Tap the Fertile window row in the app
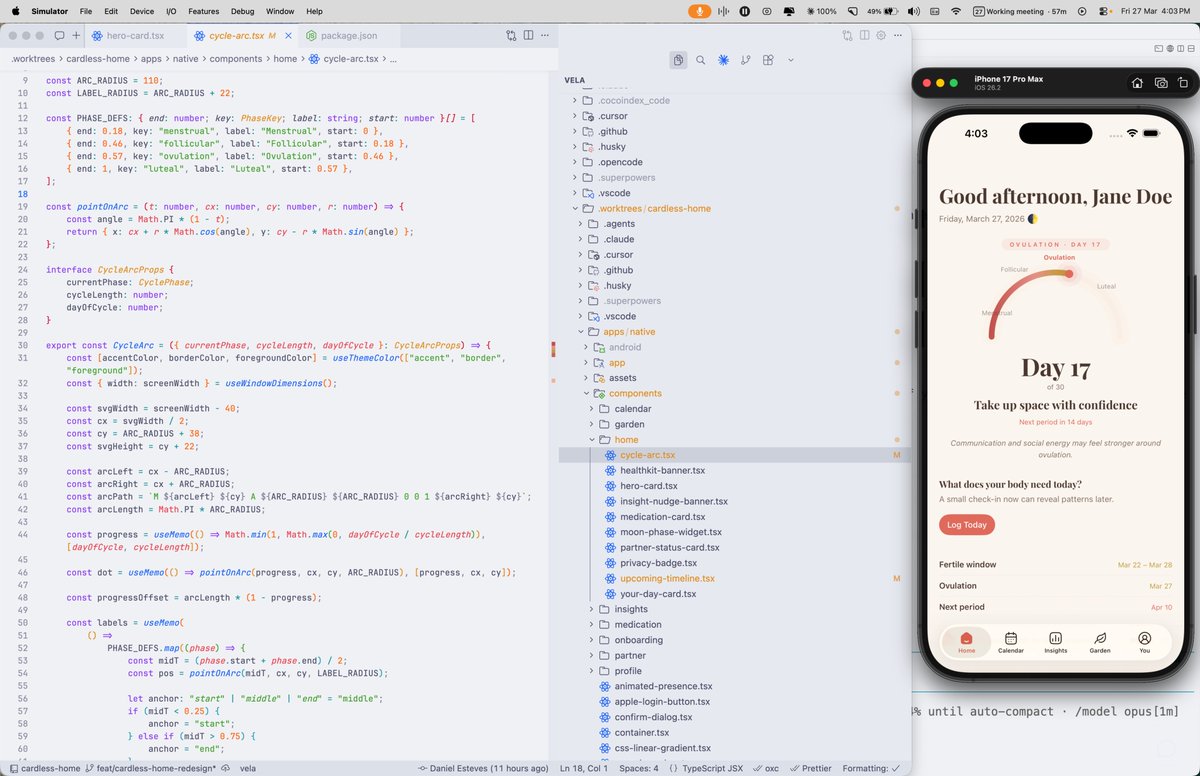The image size is (1200, 776). 1055,564
